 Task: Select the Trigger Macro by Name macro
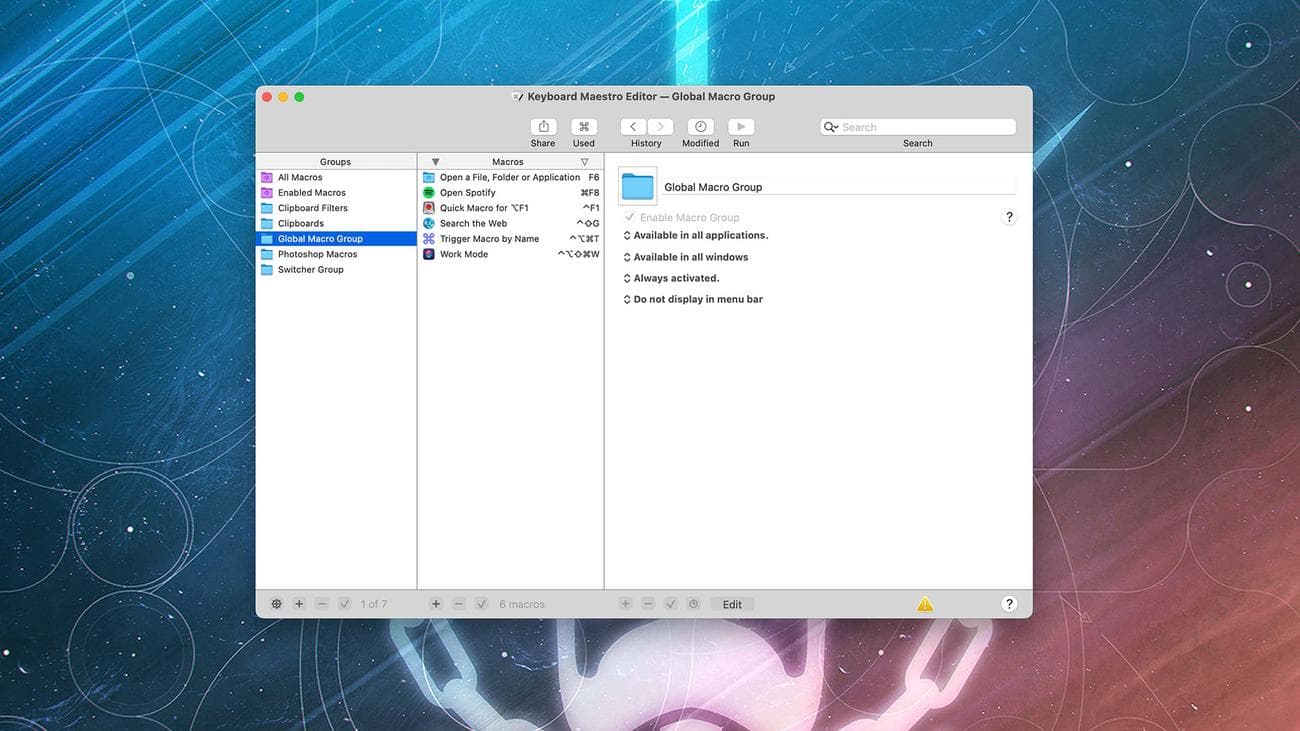[489, 239]
